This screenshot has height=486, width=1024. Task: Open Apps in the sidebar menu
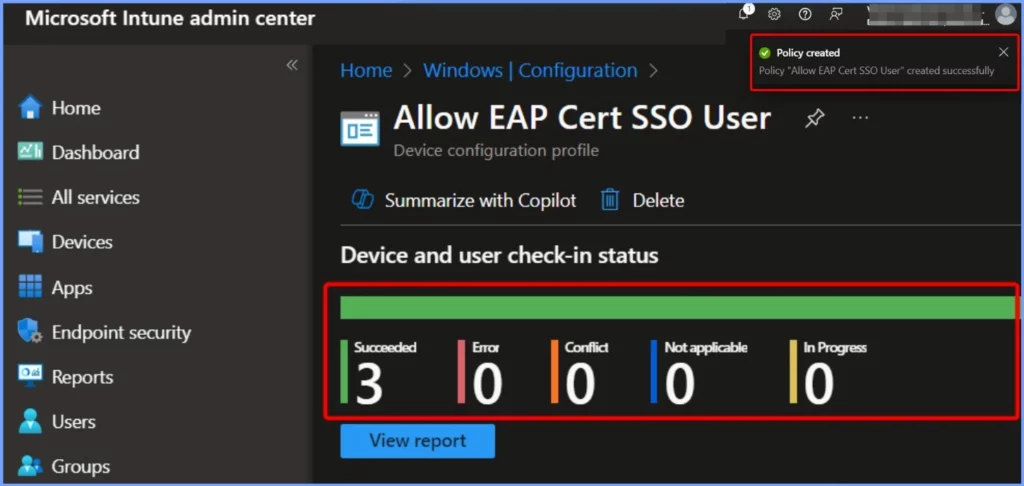tap(72, 287)
